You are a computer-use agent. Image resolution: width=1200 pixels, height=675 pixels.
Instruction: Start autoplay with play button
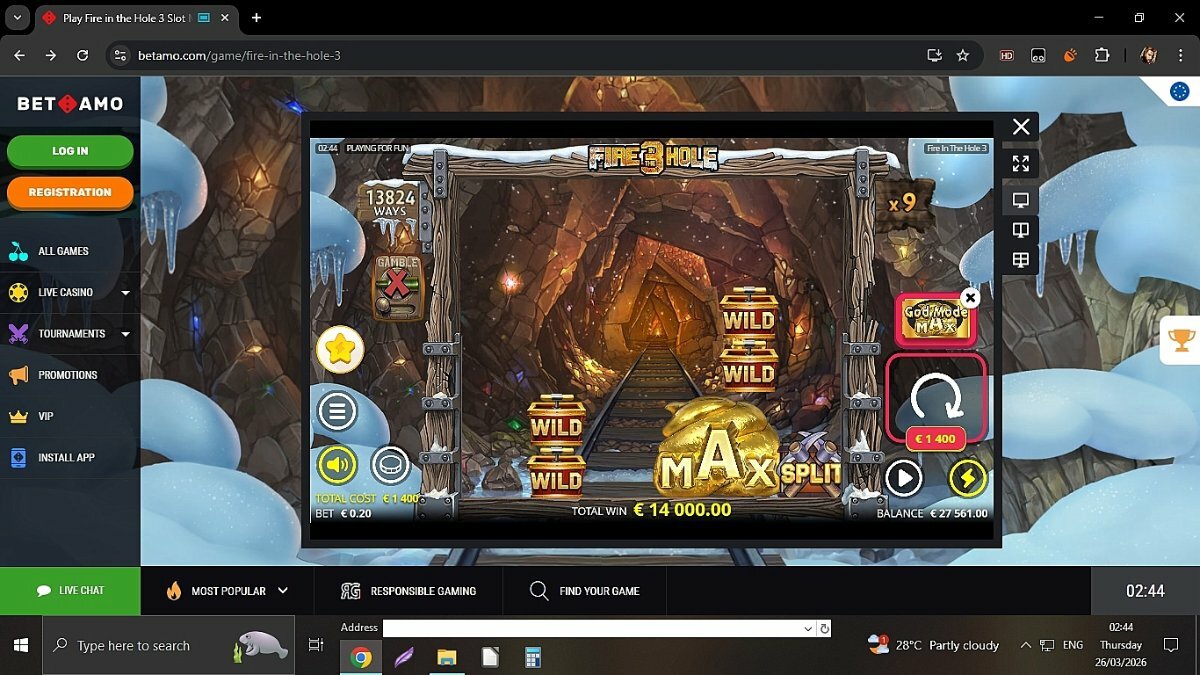[903, 478]
